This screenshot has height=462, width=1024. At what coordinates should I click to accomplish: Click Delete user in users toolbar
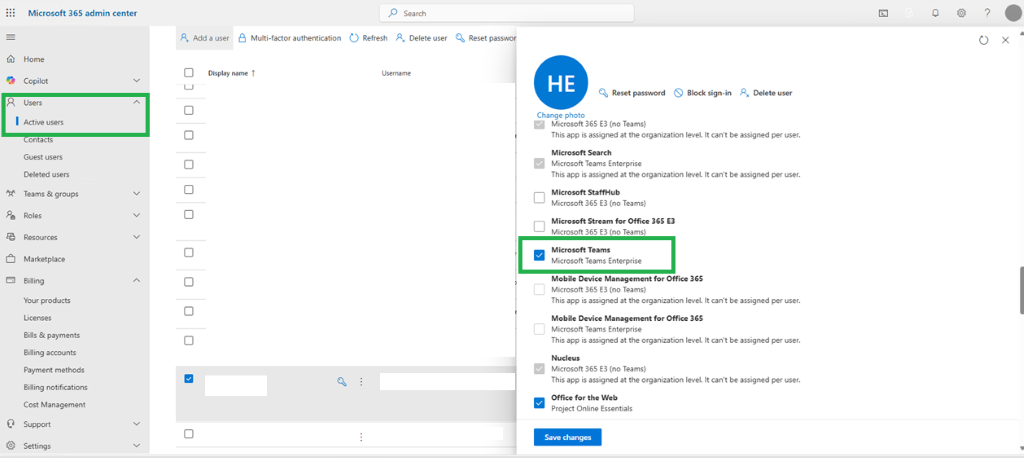(422, 38)
